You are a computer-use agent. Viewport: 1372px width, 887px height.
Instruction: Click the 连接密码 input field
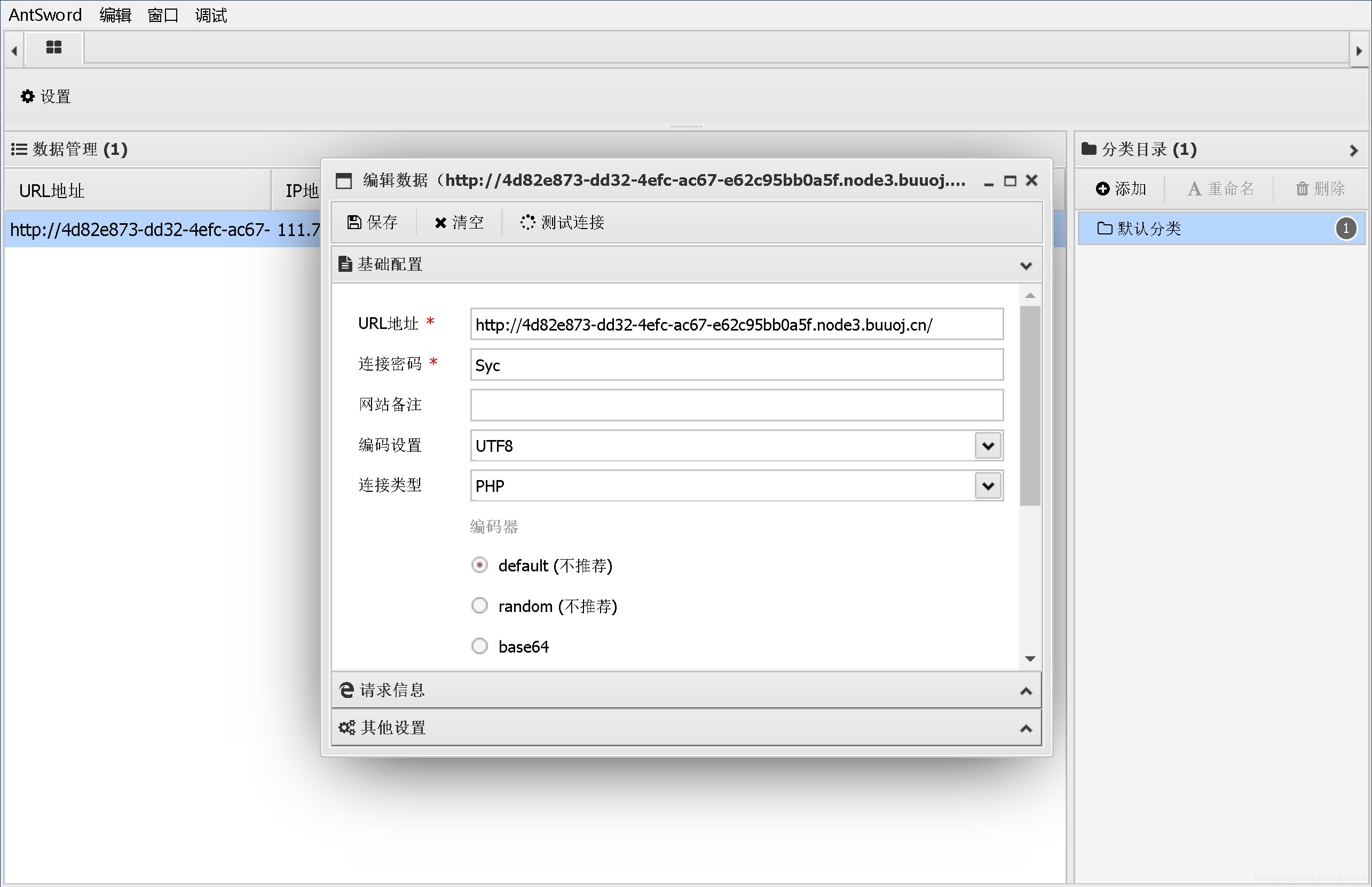tap(736, 365)
